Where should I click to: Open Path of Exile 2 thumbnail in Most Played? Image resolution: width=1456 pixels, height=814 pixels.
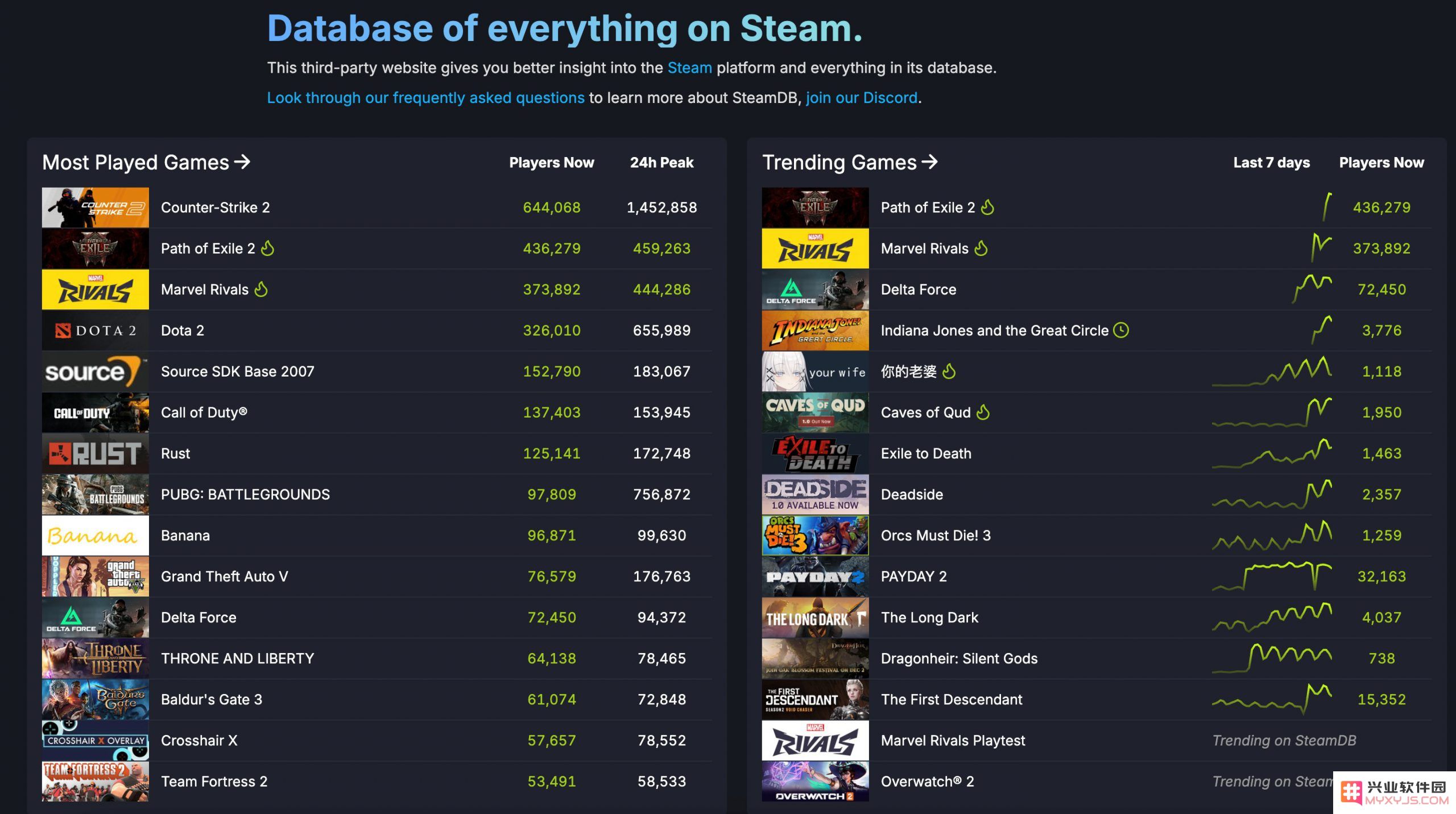click(x=96, y=249)
